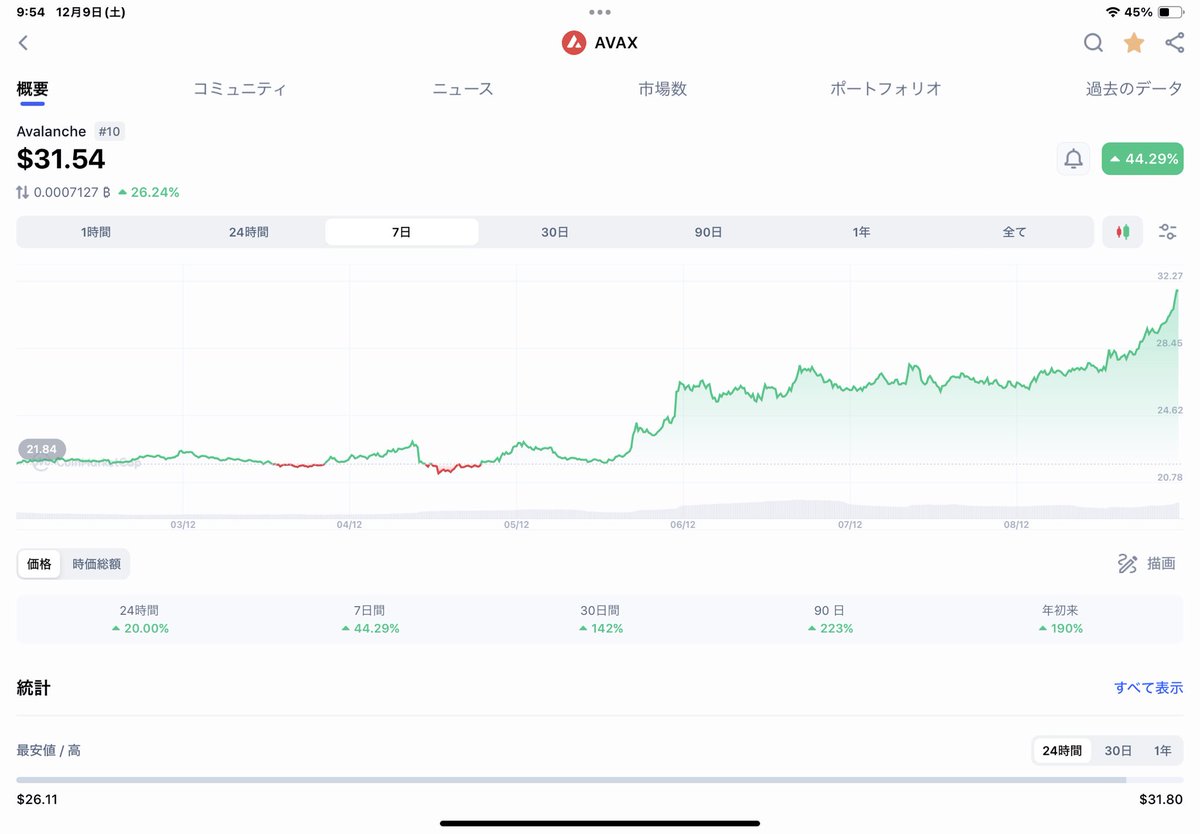Tap the green 44.29% change badge
The image size is (1200, 834).
[1142, 159]
